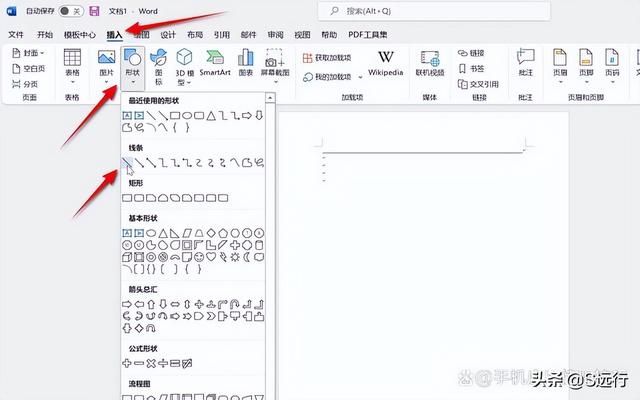
Task: Open the PDF工具集 tab
Action: pyautogui.click(x=367, y=35)
